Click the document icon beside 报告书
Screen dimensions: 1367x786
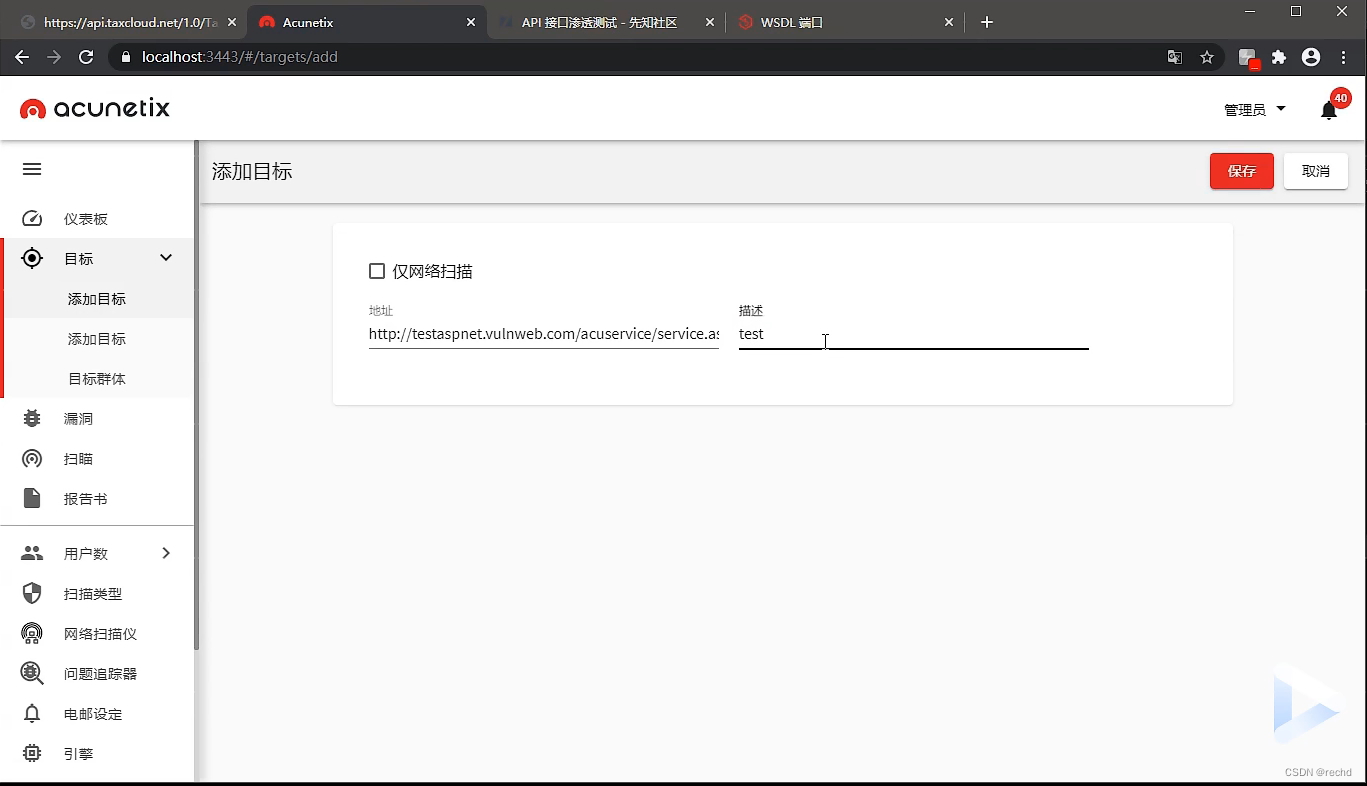(32, 498)
